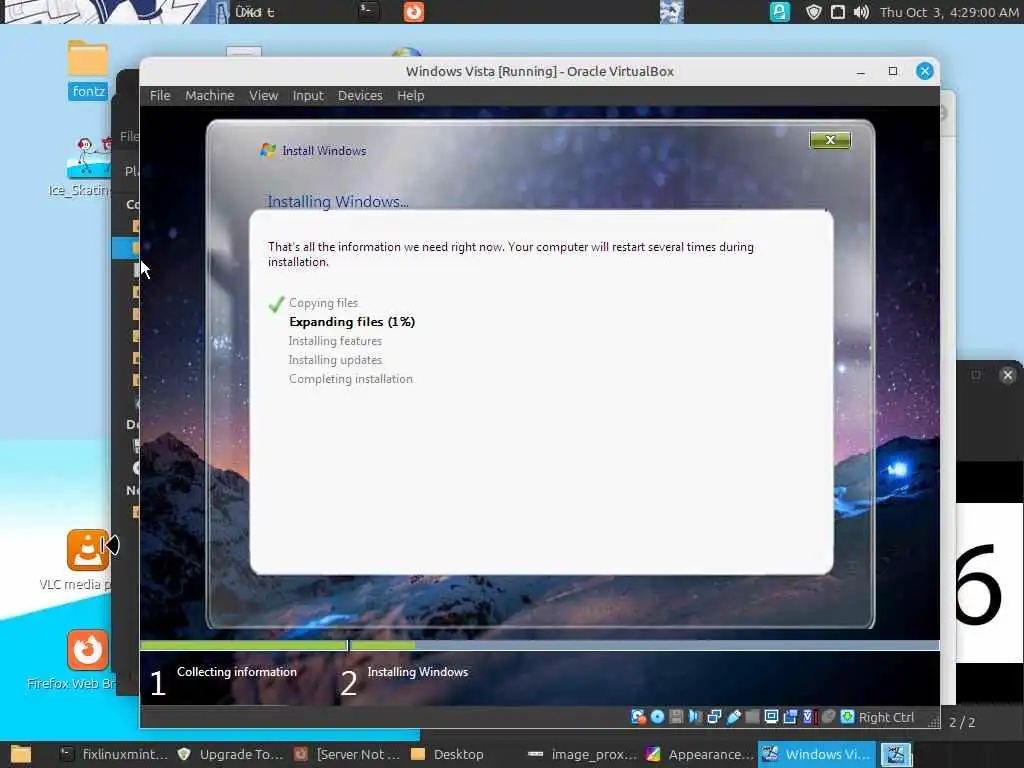The image size is (1024, 768).
Task: Switch to image_prox... taskbar entry
Action: click(582, 754)
